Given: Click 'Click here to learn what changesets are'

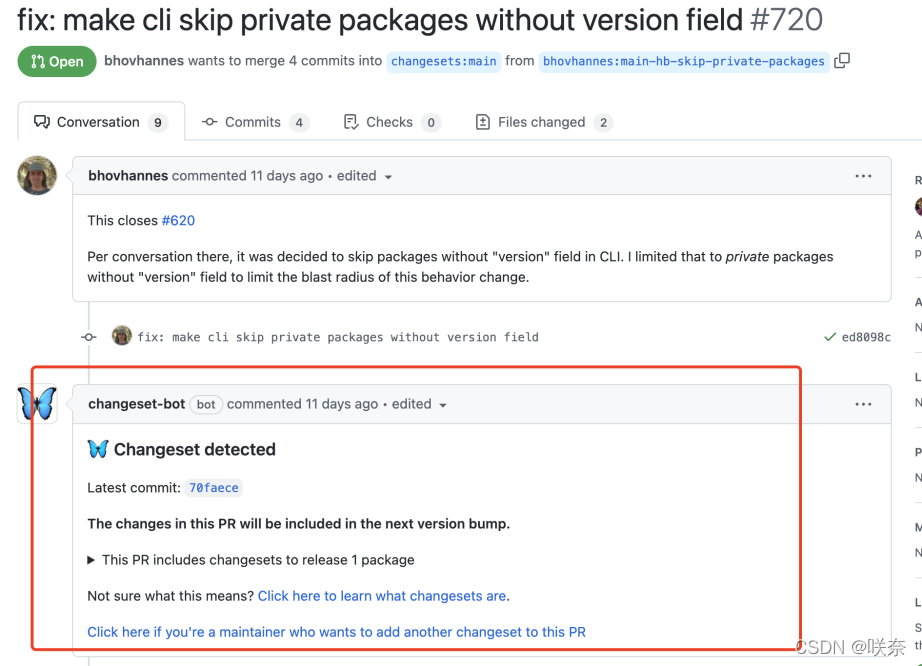Looking at the screenshot, I should [x=382, y=596].
